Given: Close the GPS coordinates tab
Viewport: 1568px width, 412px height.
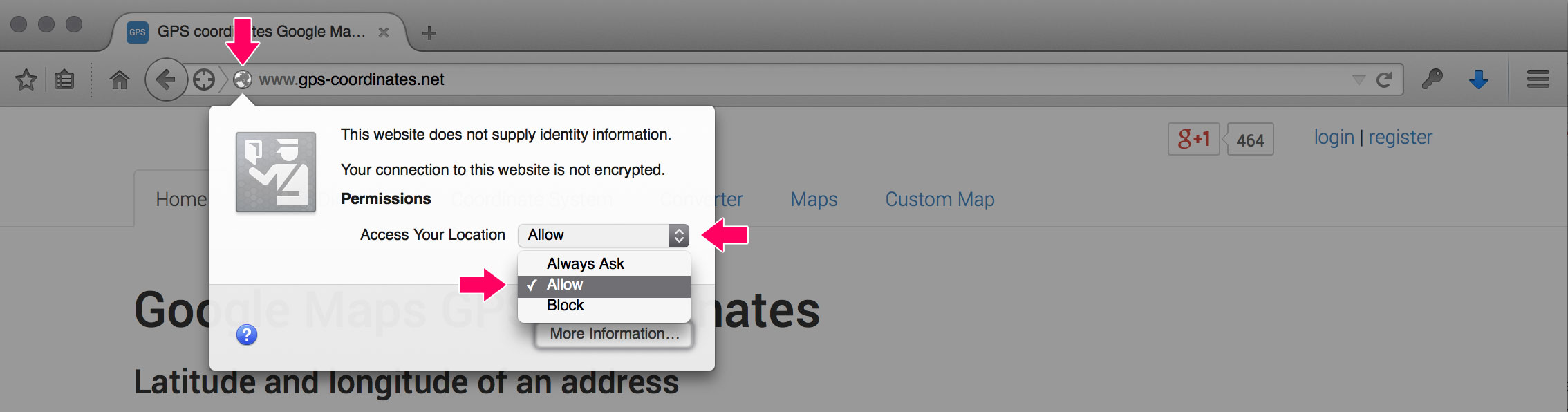Looking at the screenshot, I should coord(384,32).
